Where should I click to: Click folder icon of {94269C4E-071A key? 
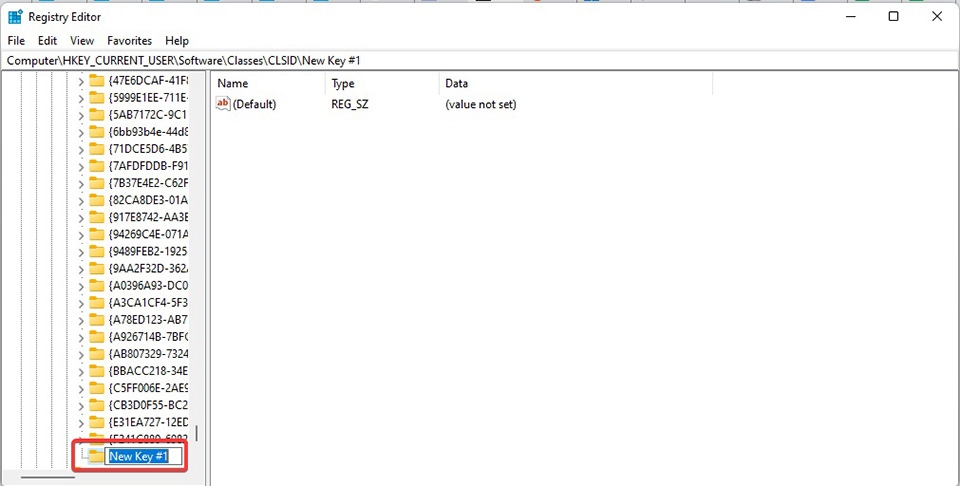(x=96, y=234)
